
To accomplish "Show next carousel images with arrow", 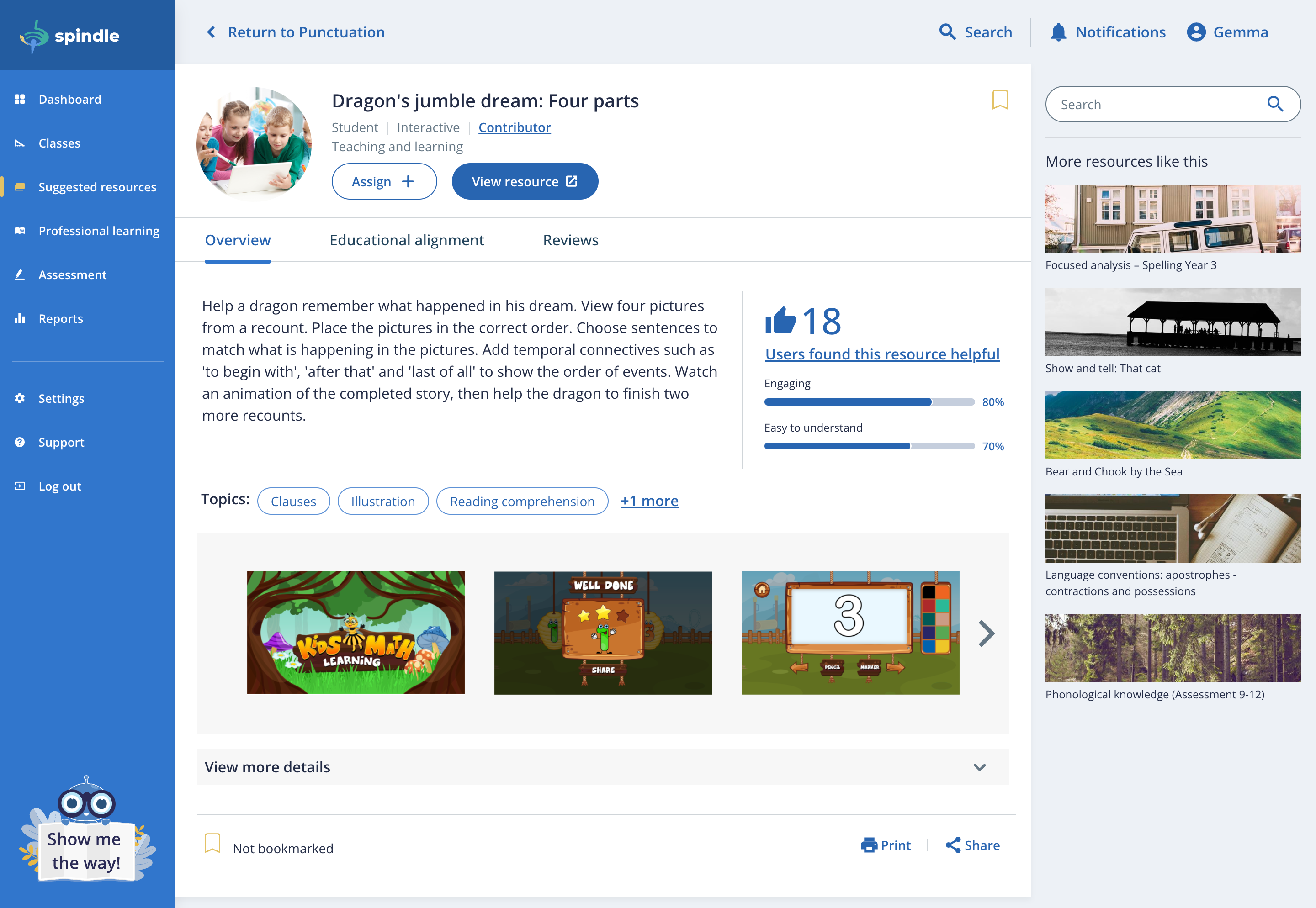I will 987,633.
